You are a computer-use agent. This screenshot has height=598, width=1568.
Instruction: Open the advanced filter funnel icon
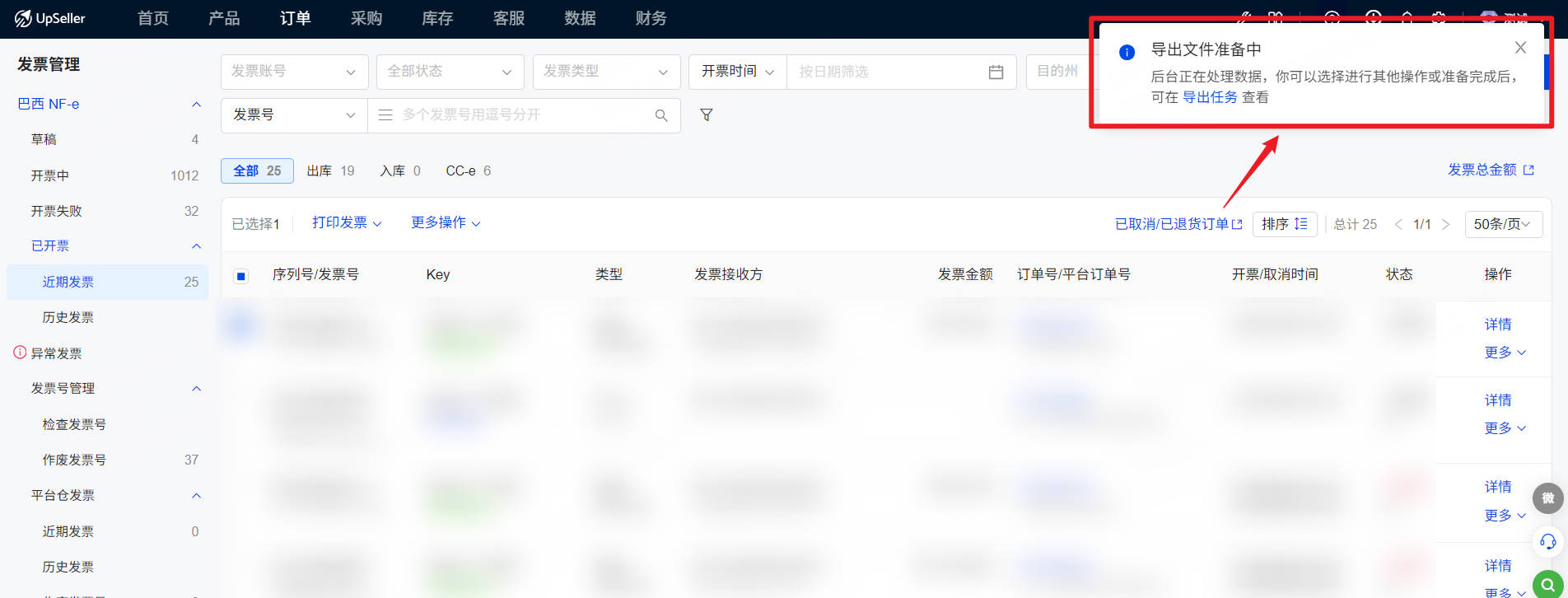tap(707, 115)
